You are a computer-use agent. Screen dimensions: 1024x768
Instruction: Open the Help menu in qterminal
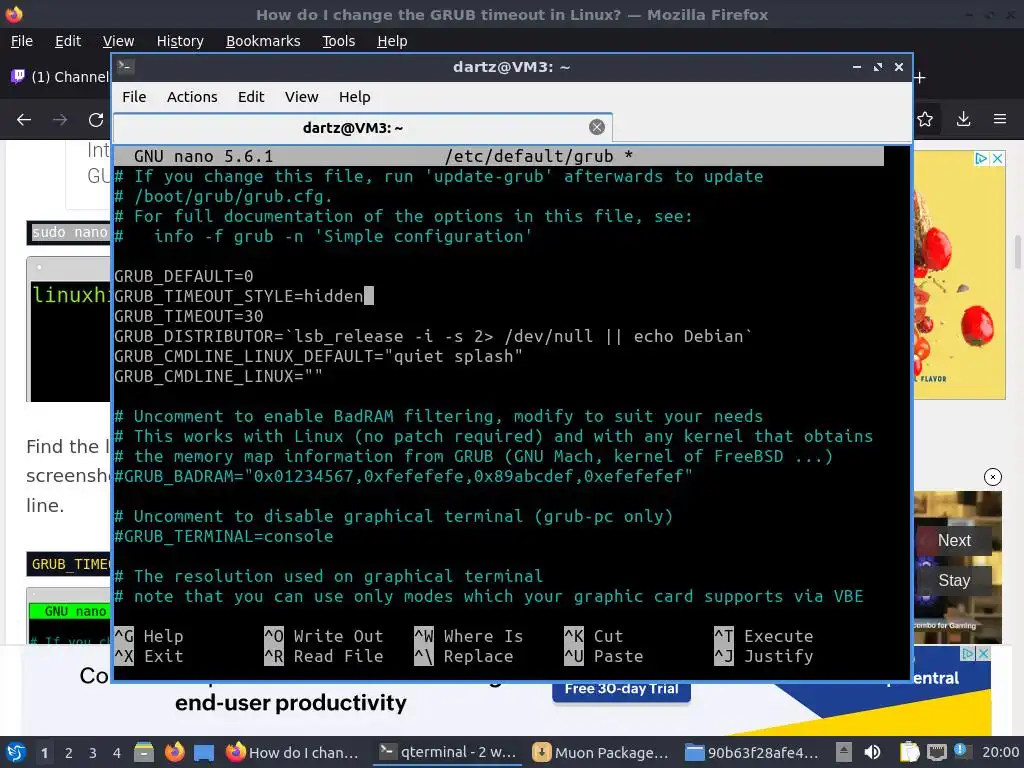[355, 97]
